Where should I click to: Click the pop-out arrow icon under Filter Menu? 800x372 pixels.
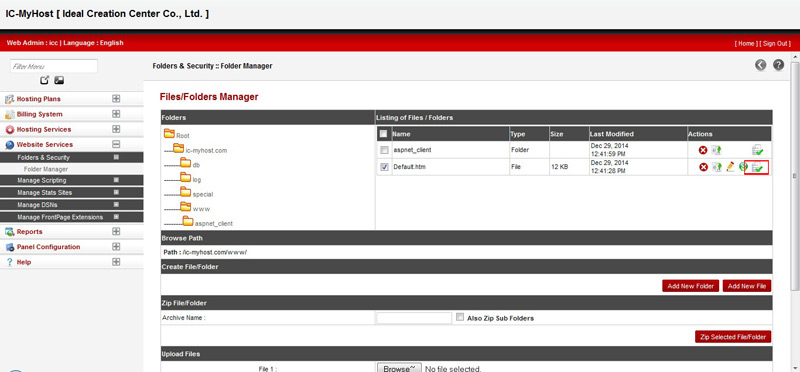(x=45, y=80)
